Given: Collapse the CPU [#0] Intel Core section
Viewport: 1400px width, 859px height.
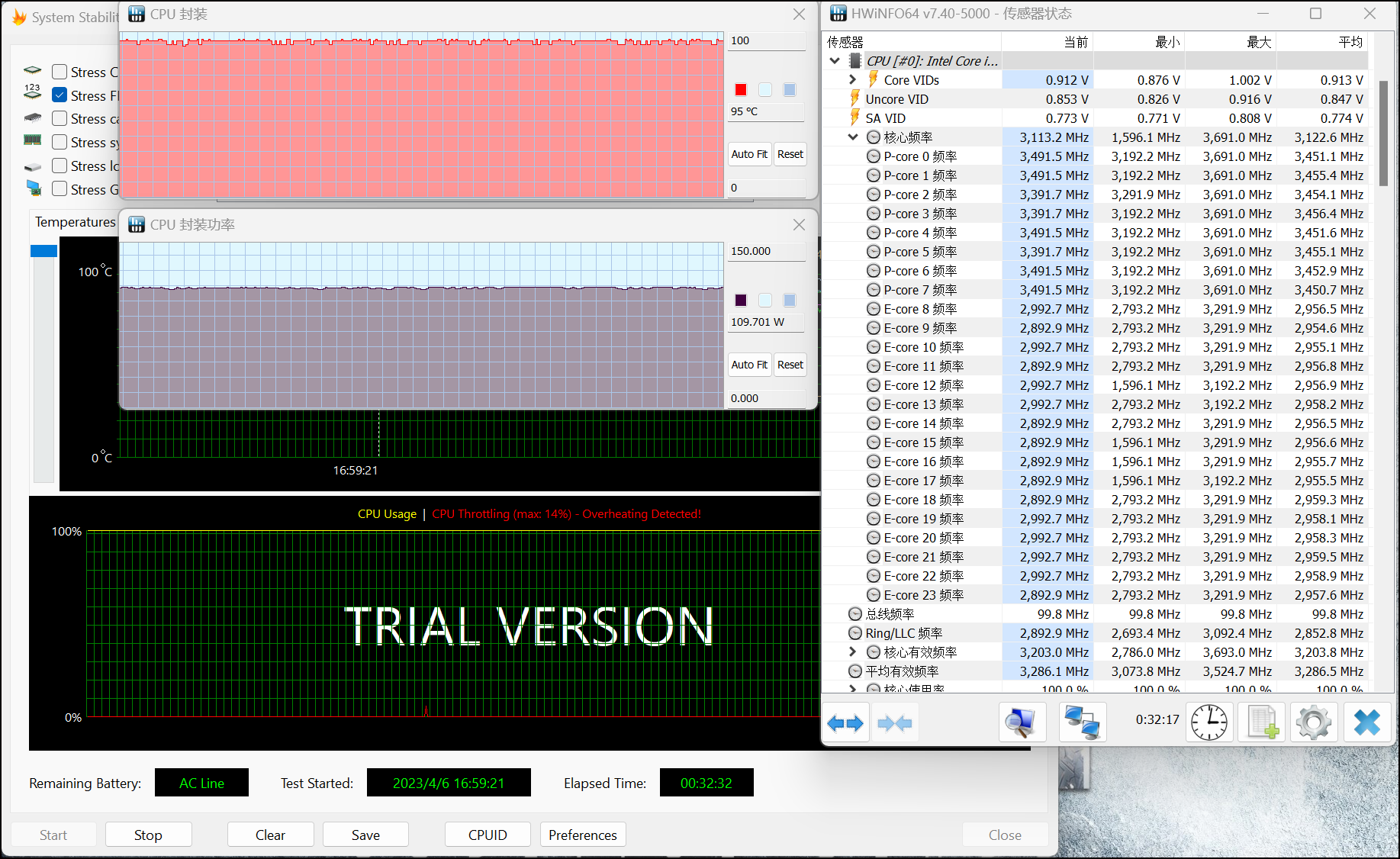Looking at the screenshot, I should point(835,61).
